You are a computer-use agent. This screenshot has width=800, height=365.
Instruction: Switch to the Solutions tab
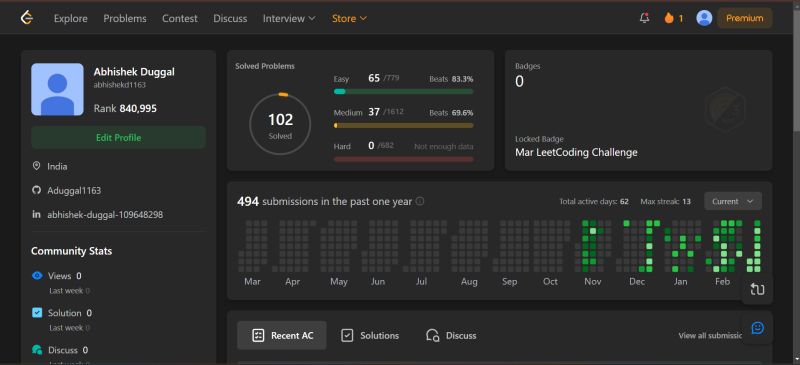pyautogui.click(x=370, y=335)
